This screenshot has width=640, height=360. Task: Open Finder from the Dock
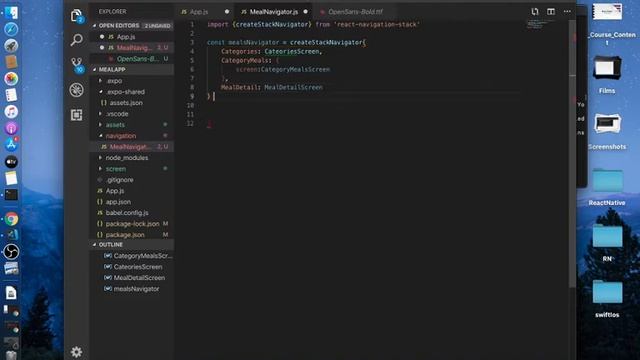11,12
